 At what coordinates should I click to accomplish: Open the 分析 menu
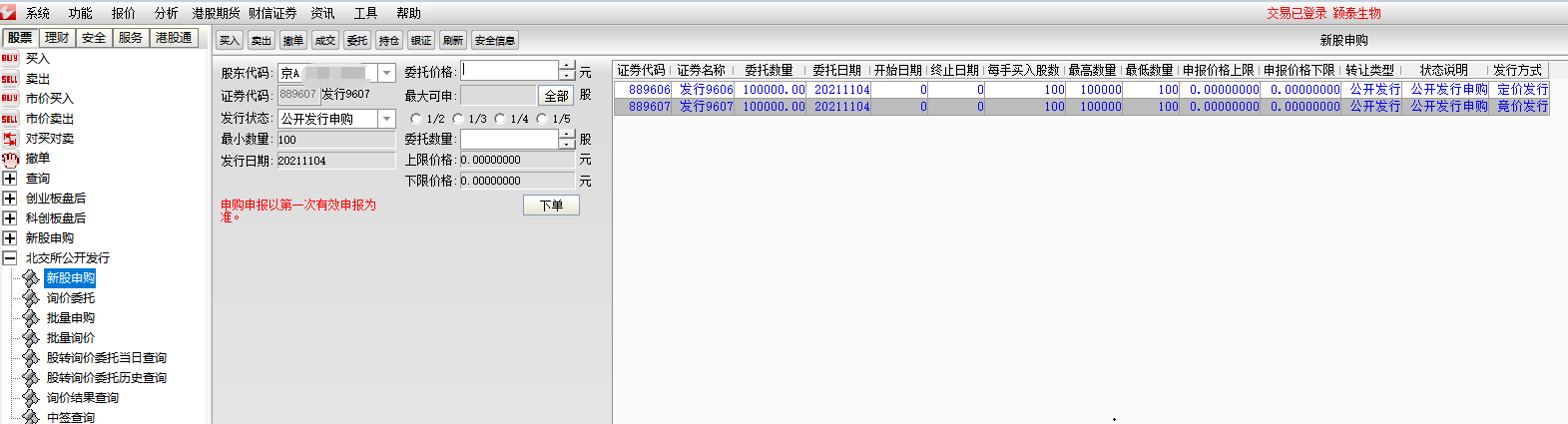click(x=167, y=13)
